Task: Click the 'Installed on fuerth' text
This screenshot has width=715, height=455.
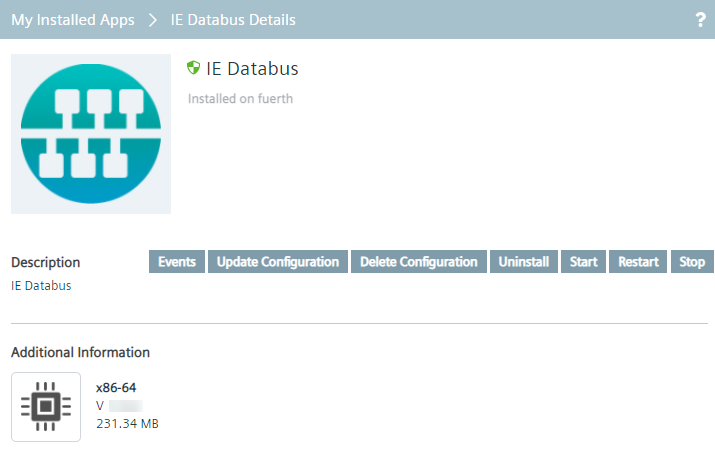Action: coord(240,99)
